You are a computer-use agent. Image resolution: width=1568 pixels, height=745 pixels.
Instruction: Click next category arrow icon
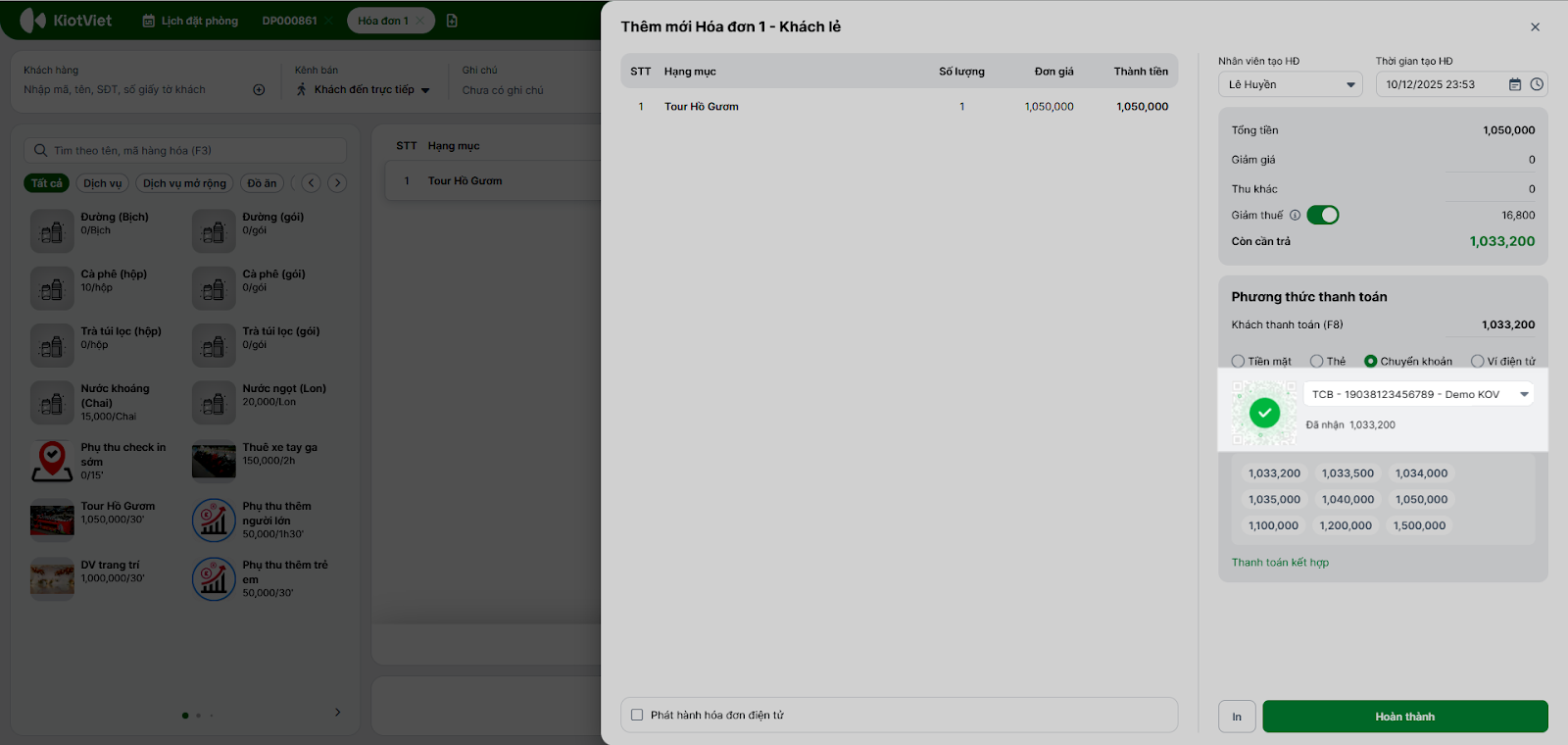tap(337, 182)
